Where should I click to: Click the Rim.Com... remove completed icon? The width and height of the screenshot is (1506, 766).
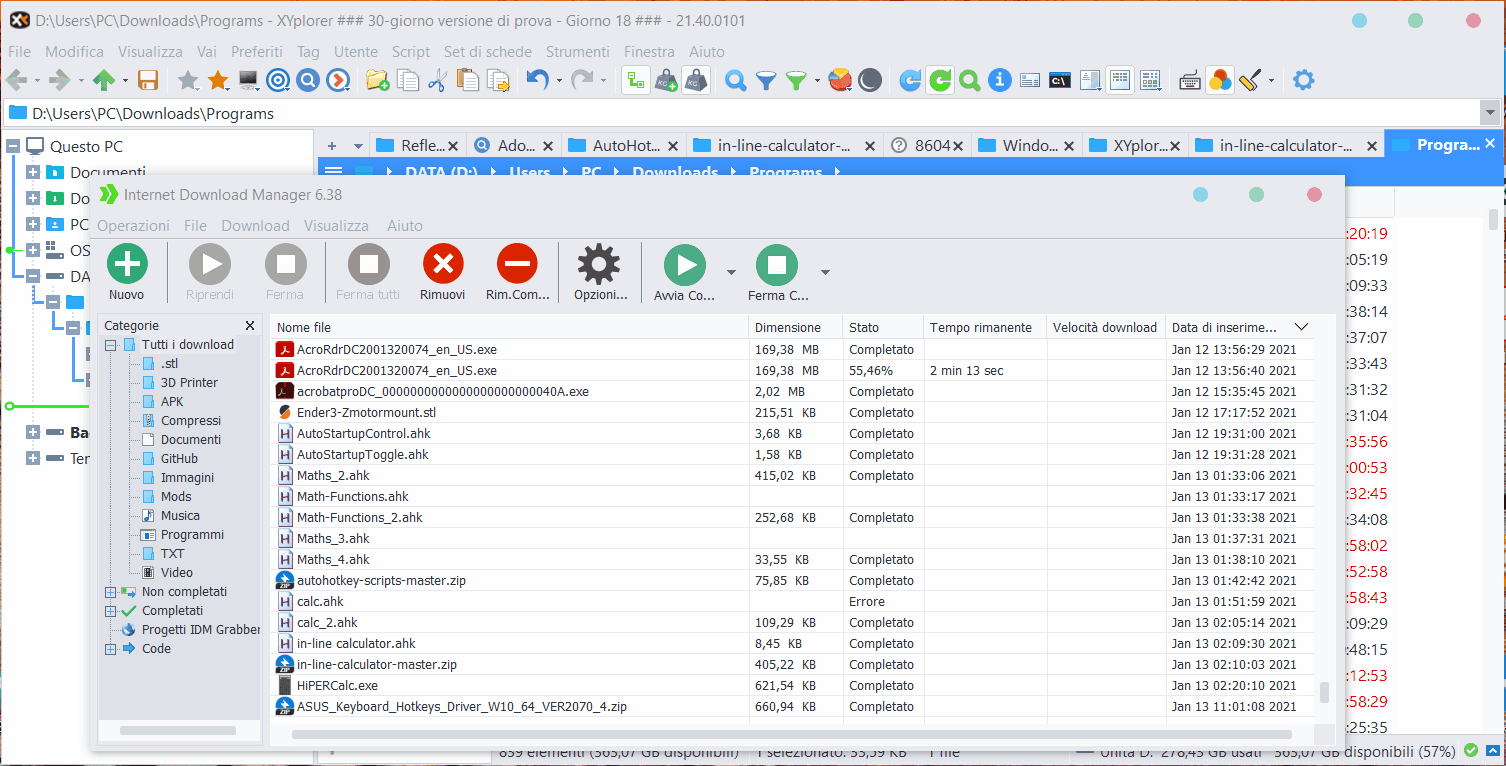[518, 265]
